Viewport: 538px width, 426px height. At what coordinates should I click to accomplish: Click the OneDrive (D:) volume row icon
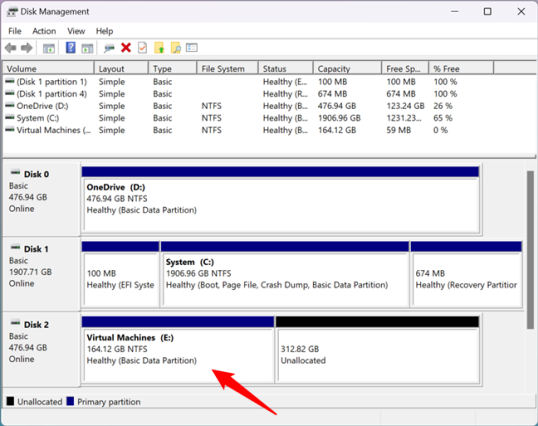pyautogui.click(x=10, y=105)
